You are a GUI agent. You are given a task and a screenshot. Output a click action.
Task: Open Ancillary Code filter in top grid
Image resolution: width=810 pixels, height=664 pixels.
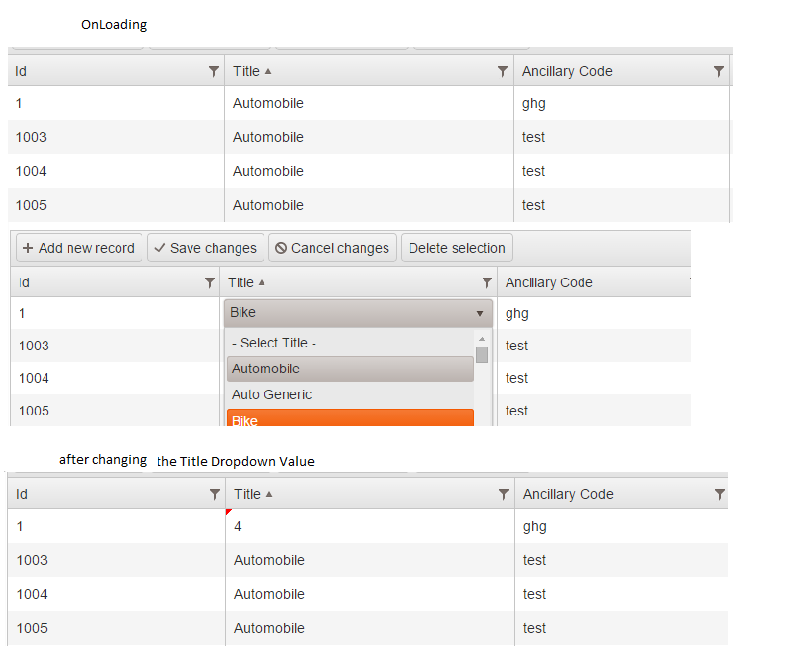[x=718, y=71]
